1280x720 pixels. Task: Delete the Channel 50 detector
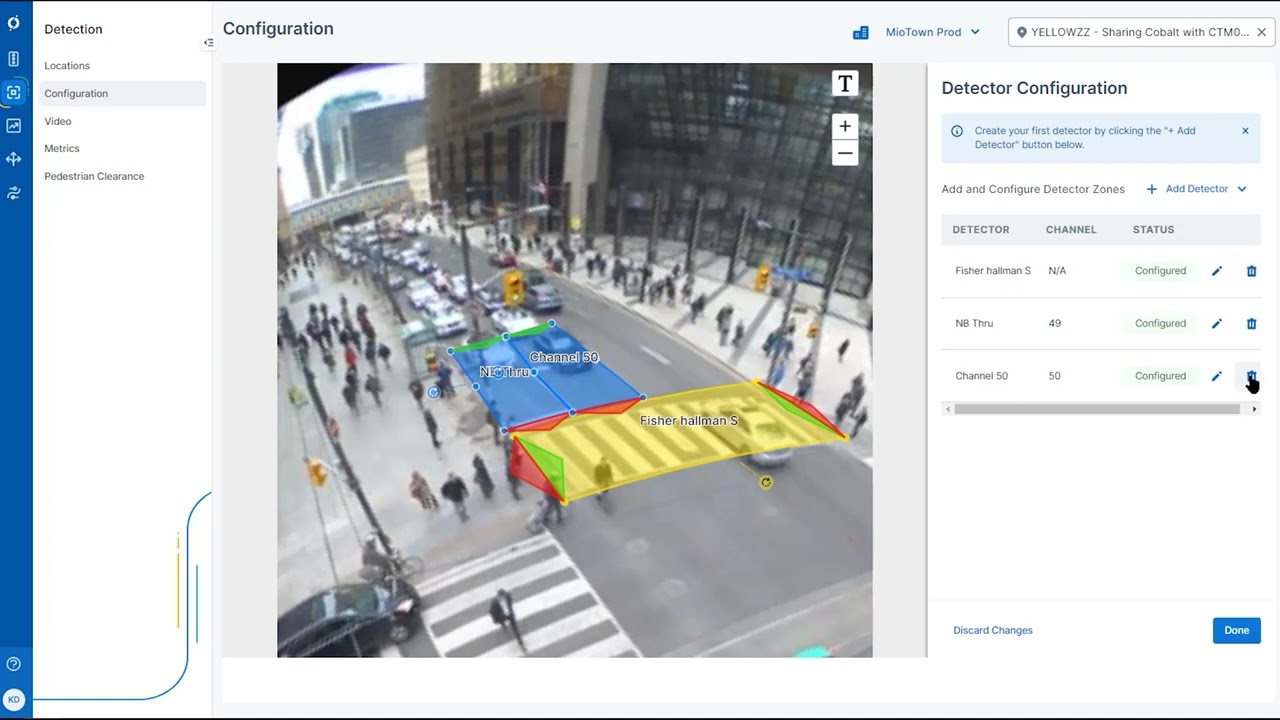click(1250, 375)
